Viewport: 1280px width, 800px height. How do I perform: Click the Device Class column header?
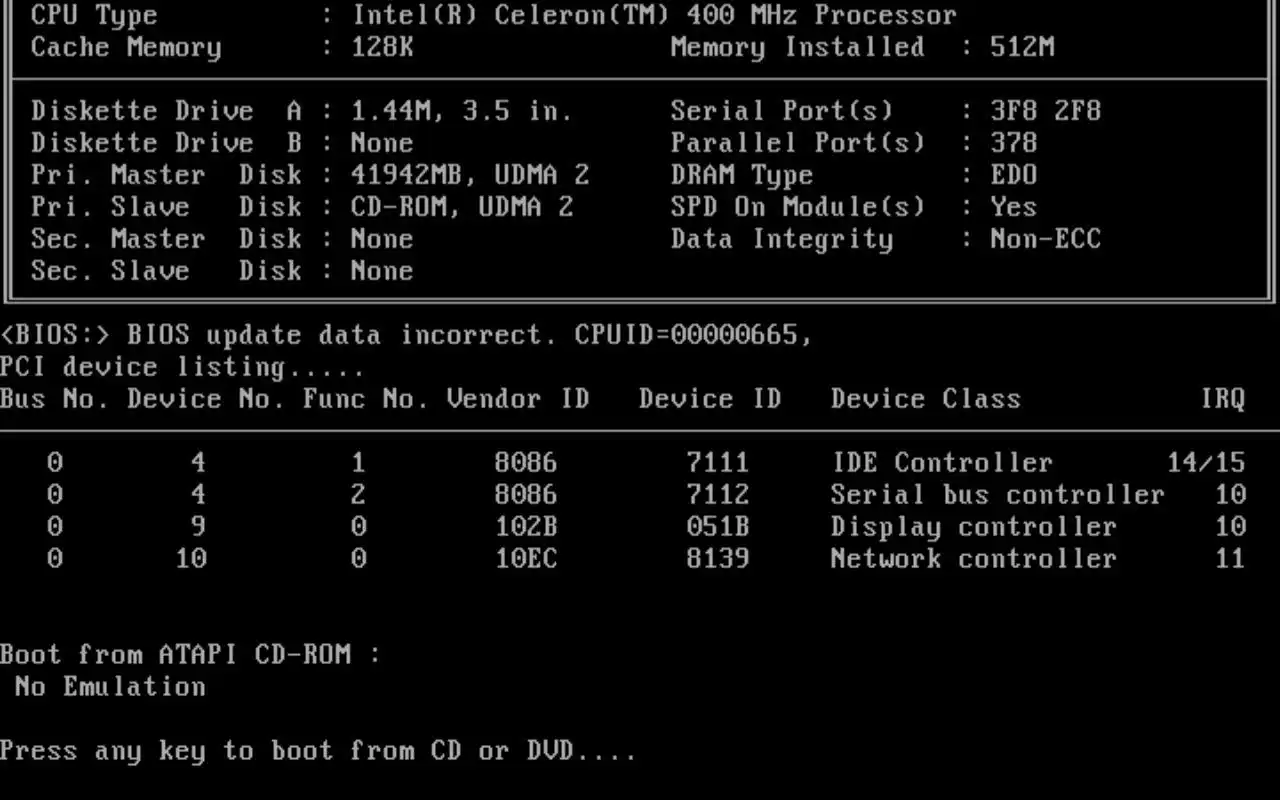click(925, 399)
